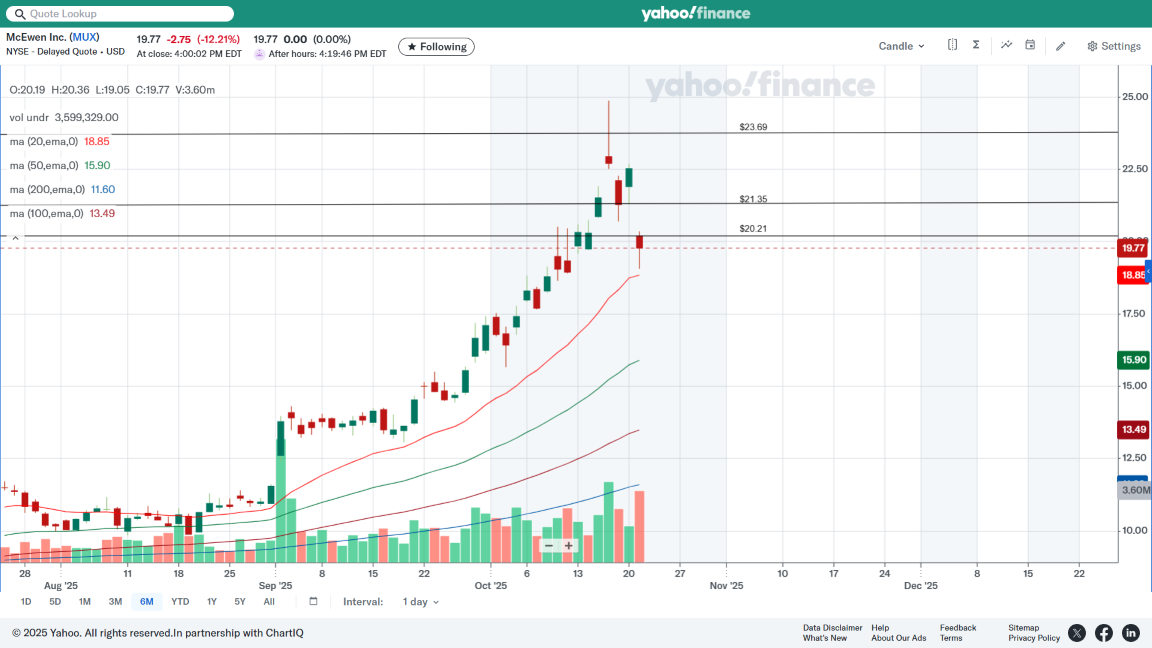The width and height of the screenshot is (1152, 648).
Task: Open the crosshair toggle icon
Action: click(952, 45)
